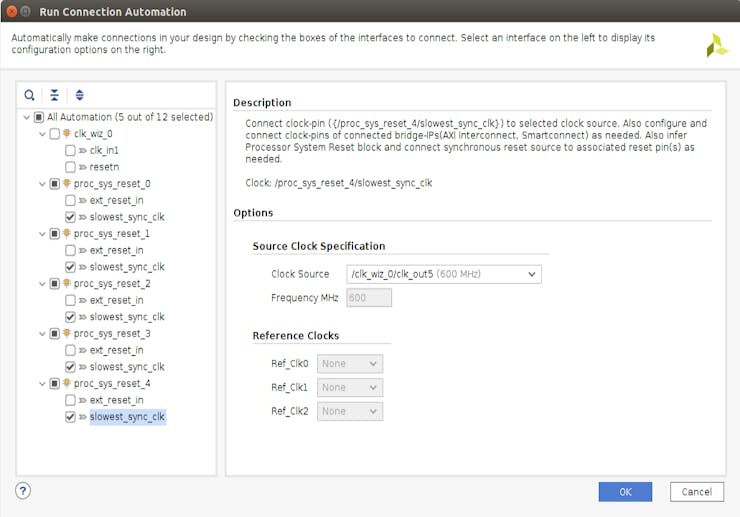
Task: Select the proc_sys_reset_1 tree item
Action: pyautogui.click(x=112, y=234)
